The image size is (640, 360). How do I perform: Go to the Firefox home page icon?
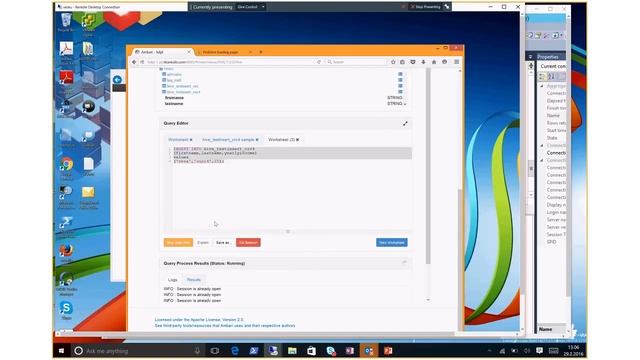tap(434, 62)
